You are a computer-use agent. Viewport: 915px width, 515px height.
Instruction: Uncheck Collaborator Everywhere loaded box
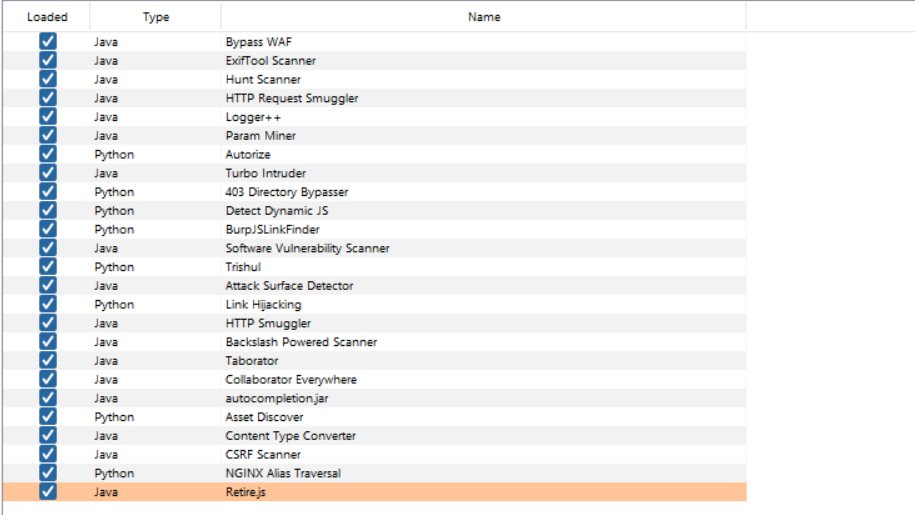pyautogui.click(x=48, y=379)
